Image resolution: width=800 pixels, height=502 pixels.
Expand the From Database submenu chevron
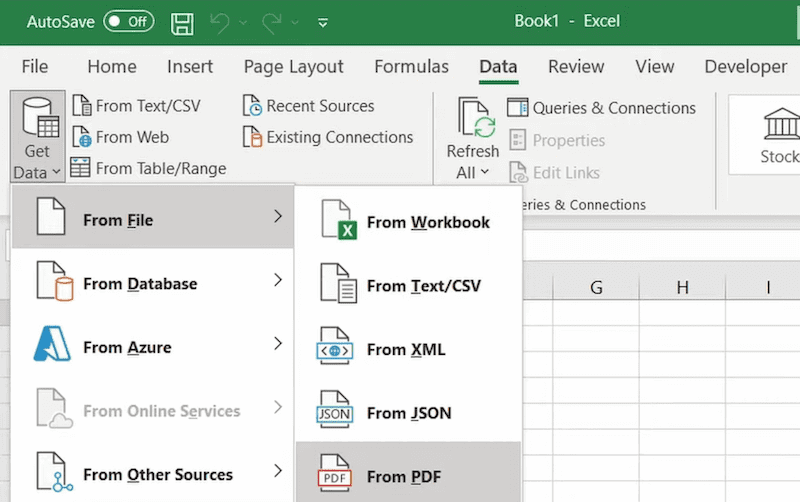(278, 280)
